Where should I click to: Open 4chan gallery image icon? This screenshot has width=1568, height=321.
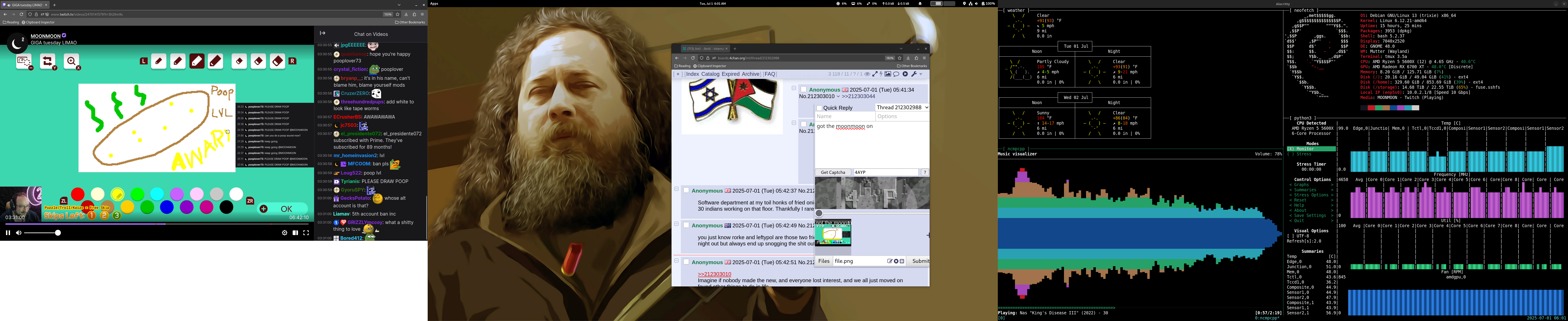click(888, 74)
